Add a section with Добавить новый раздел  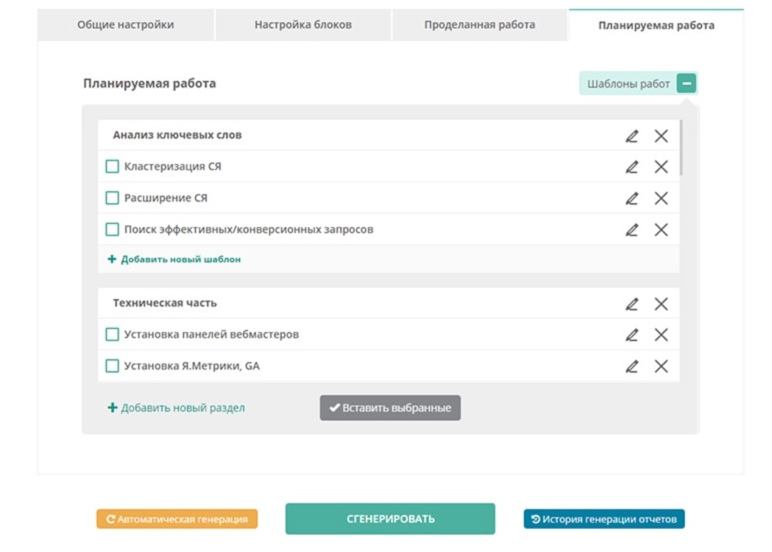tap(176, 408)
